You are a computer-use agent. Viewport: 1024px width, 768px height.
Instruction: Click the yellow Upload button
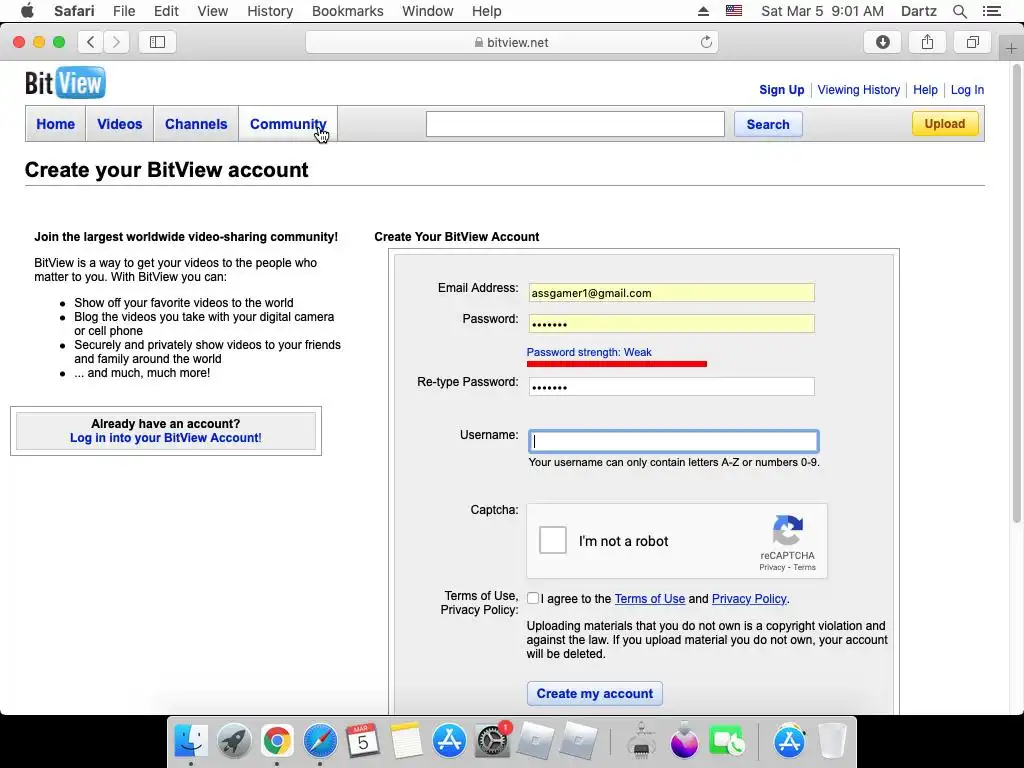click(945, 123)
